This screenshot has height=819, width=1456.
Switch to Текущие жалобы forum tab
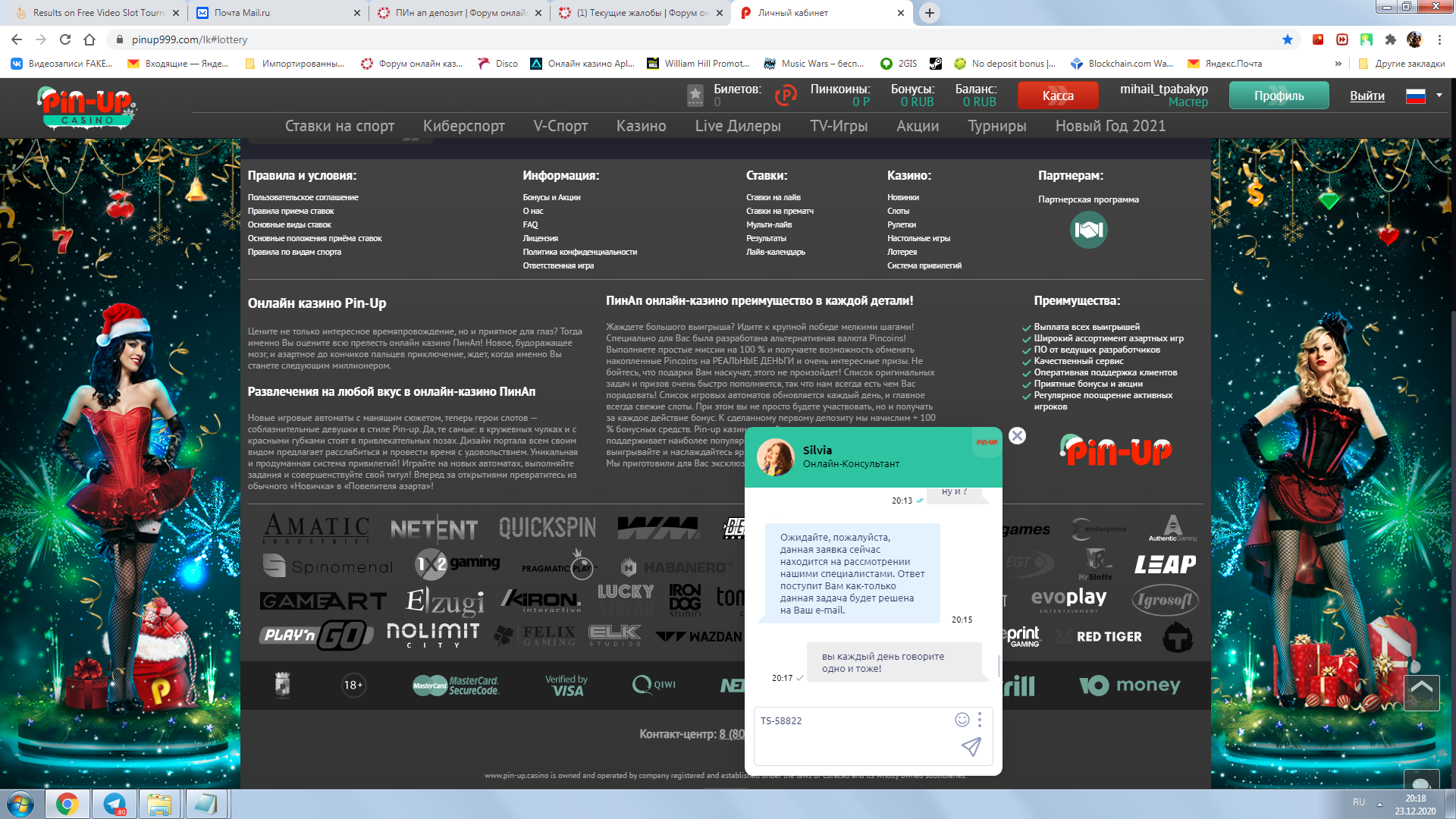point(641,13)
